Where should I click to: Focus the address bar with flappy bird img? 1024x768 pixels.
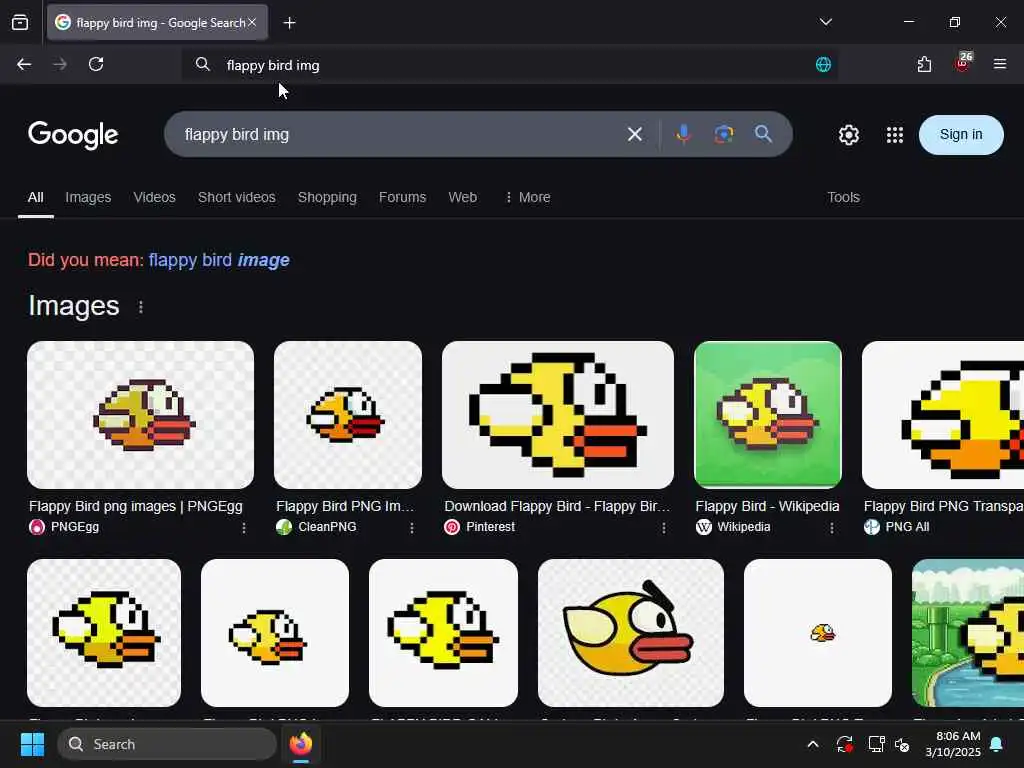509,65
